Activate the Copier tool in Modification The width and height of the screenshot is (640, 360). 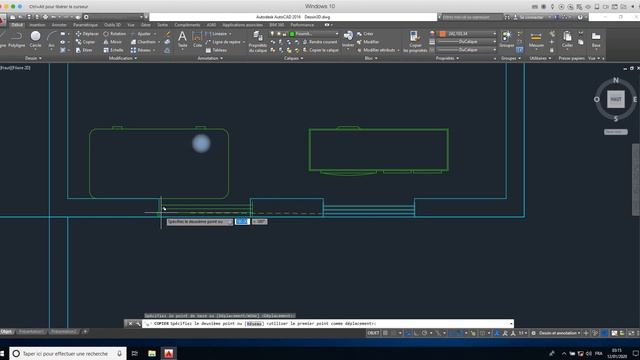(x=85, y=42)
